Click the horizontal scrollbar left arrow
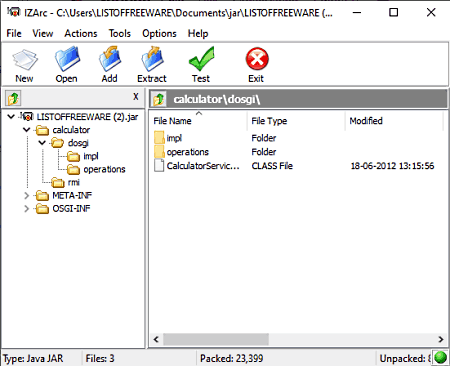The image size is (450, 366). coord(156,339)
